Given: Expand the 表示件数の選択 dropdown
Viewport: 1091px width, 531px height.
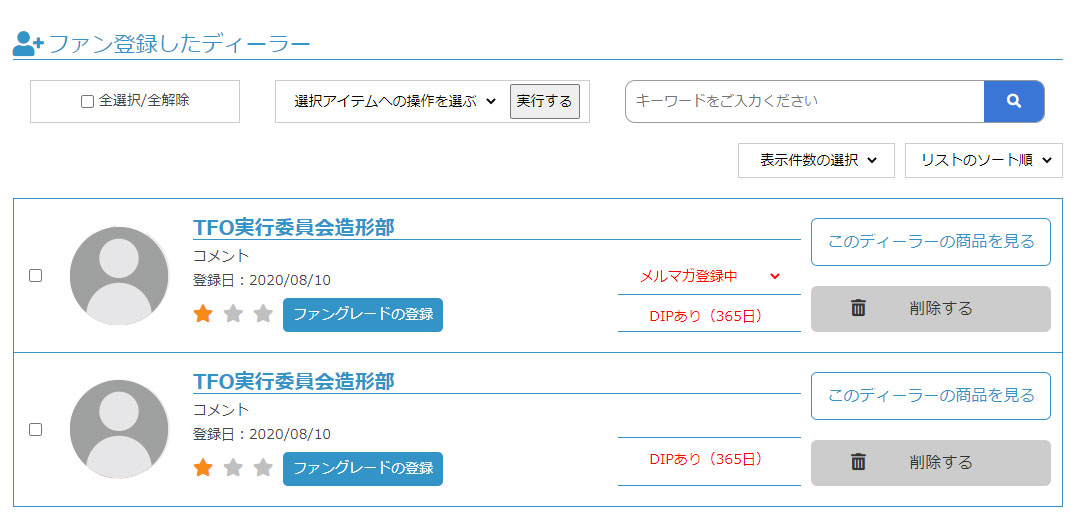Looking at the screenshot, I should pyautogui.click(x=815, y=160).
